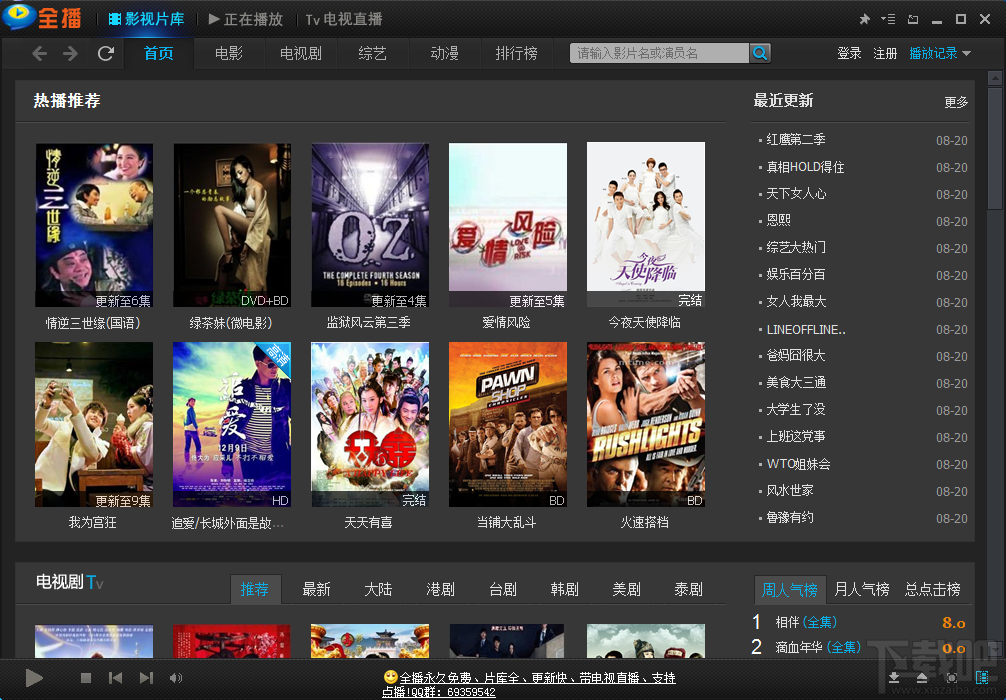Image resolution: width=1006 pixels, height=700 pixels.
Task: Select 港剧 tab in 电视剧 section
Action: click(x=440, y=589)
